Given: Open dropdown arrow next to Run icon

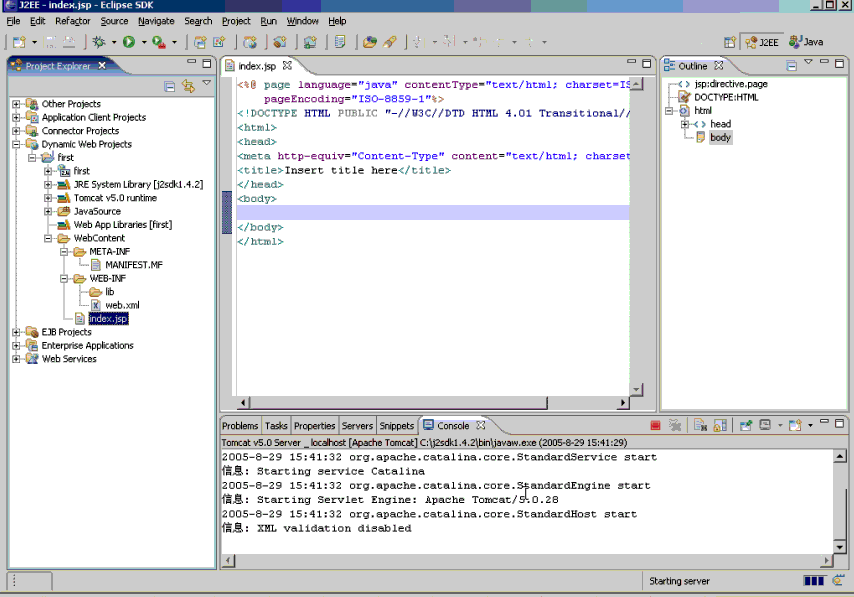Looking at the screenshot, I should coord(144,42).
